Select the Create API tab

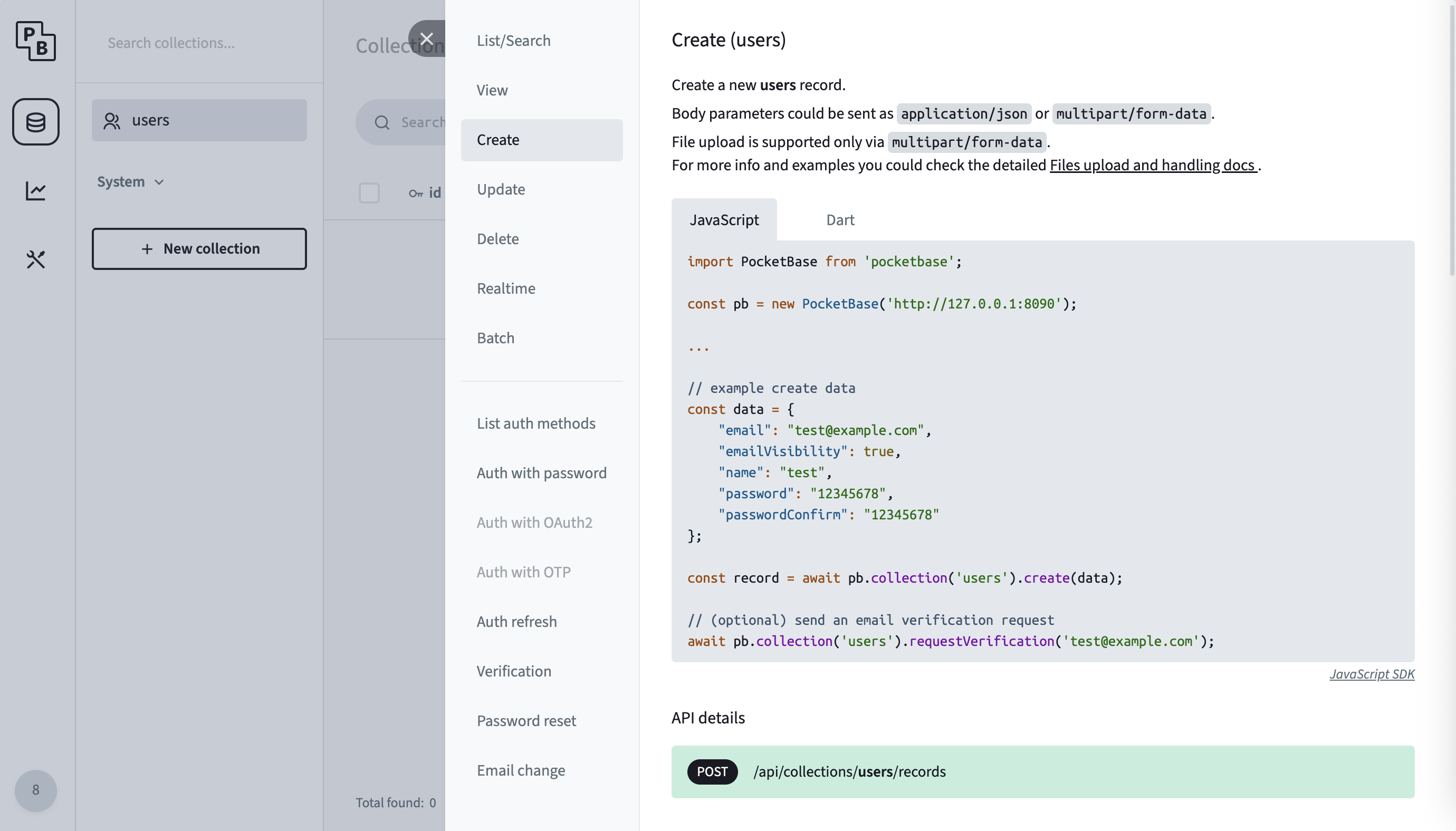coord(541,140)
